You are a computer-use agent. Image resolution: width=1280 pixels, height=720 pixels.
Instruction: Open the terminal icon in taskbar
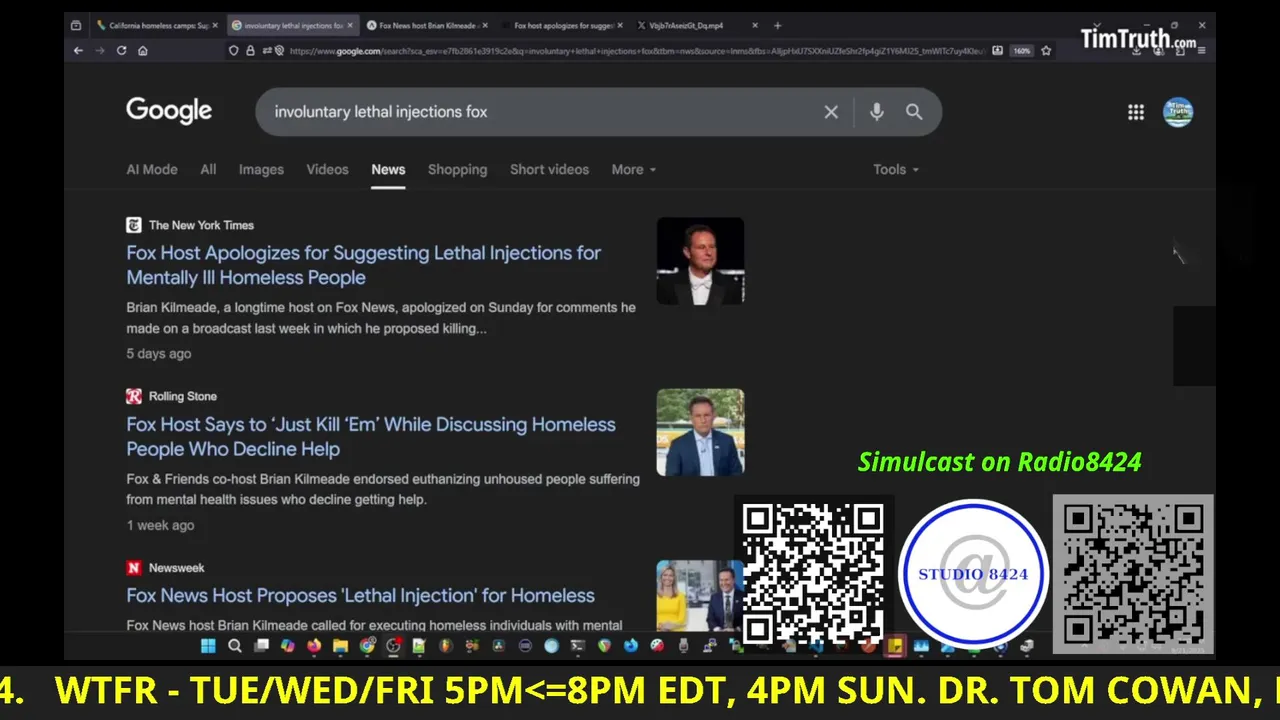[x=577, y=646]
